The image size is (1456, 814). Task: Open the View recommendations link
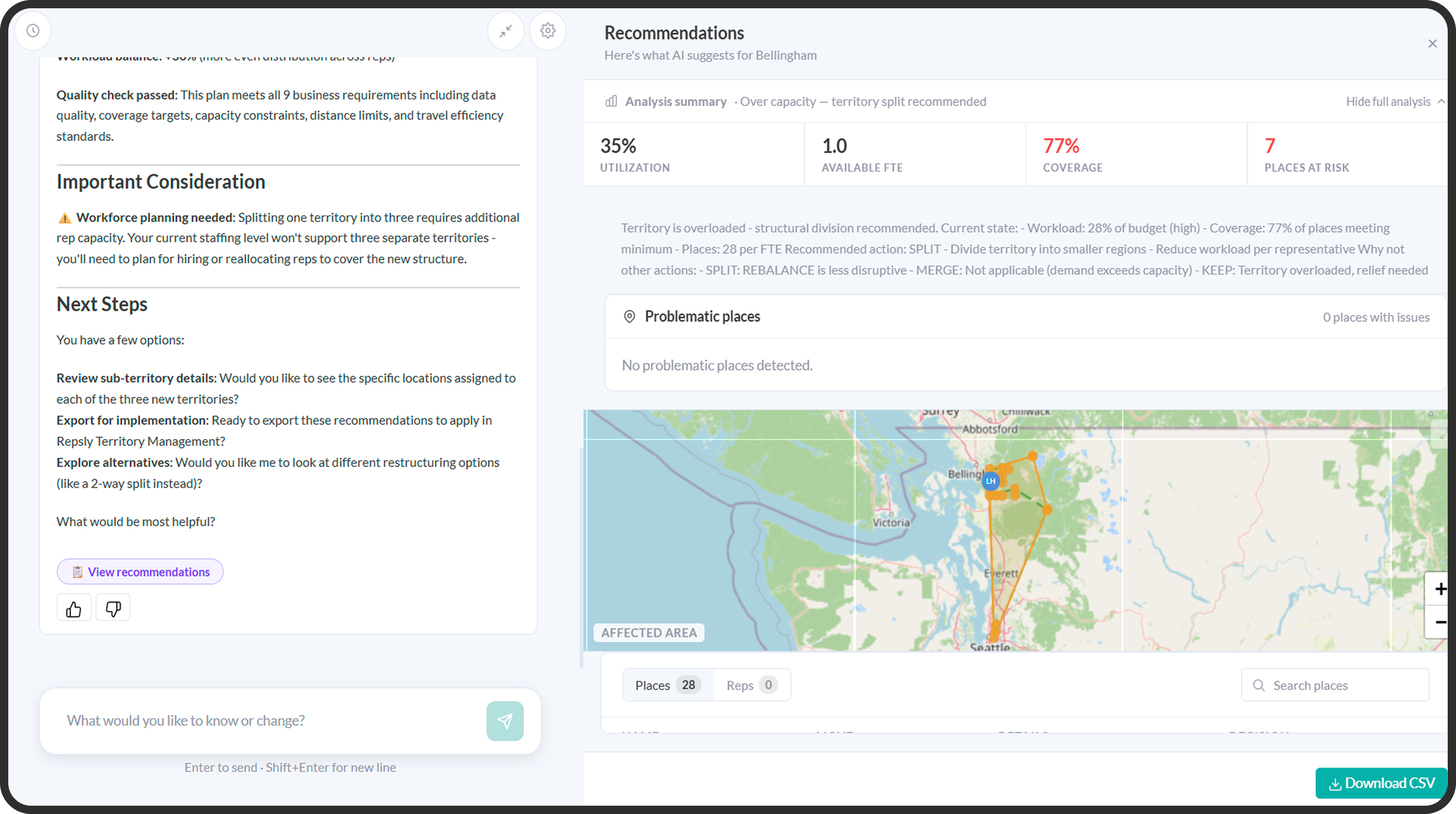tap(140, 571)
